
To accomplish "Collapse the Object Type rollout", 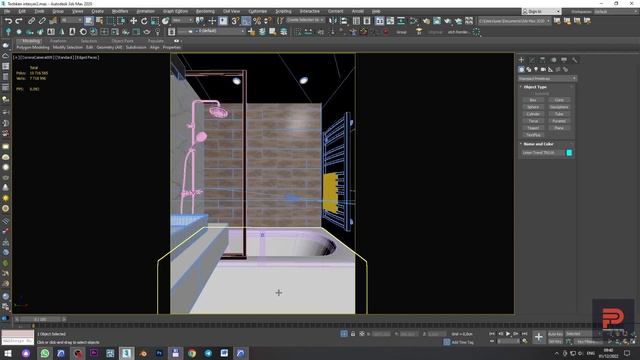I will coord(535,87).
